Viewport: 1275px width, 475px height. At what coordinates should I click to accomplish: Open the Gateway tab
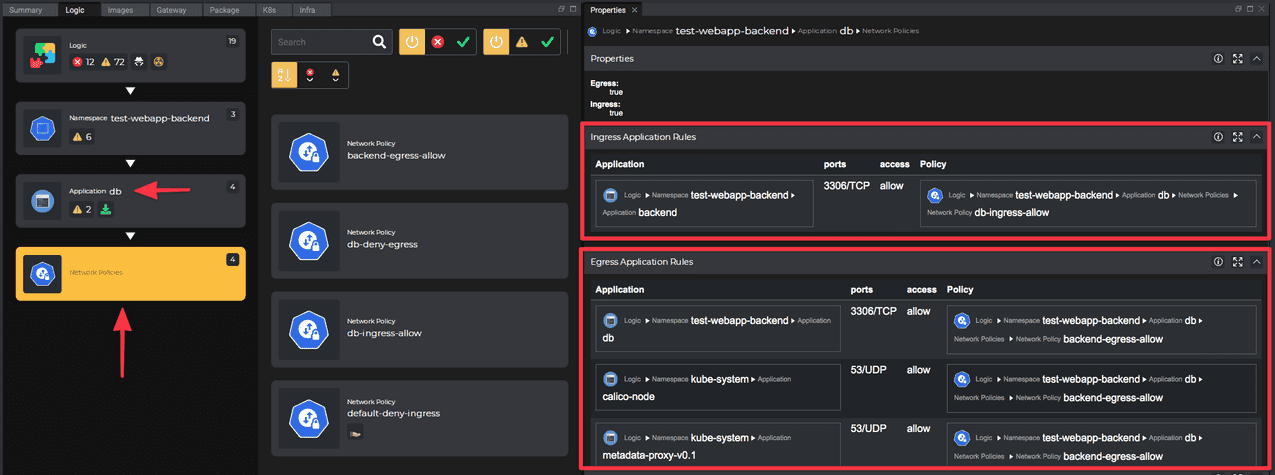tap(173, 9)
